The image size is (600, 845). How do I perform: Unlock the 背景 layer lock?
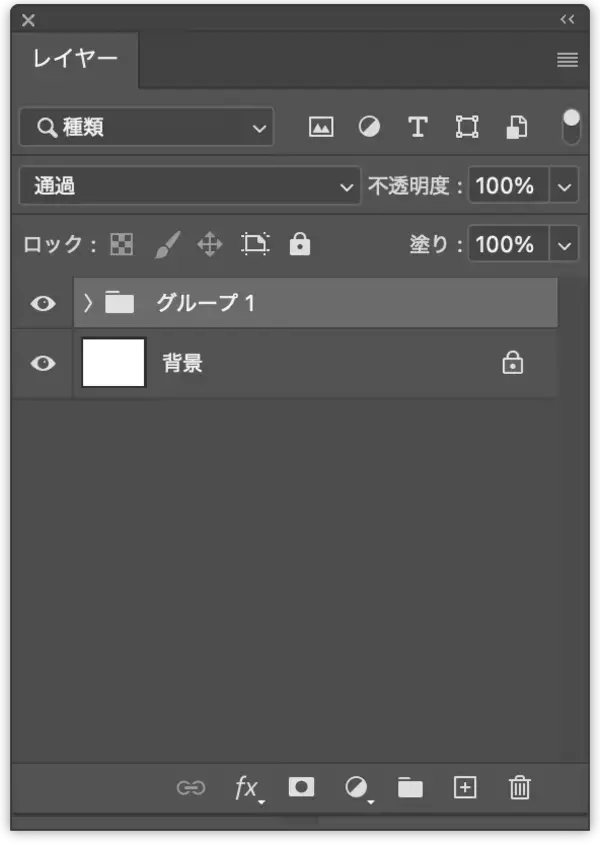(512, 362)
